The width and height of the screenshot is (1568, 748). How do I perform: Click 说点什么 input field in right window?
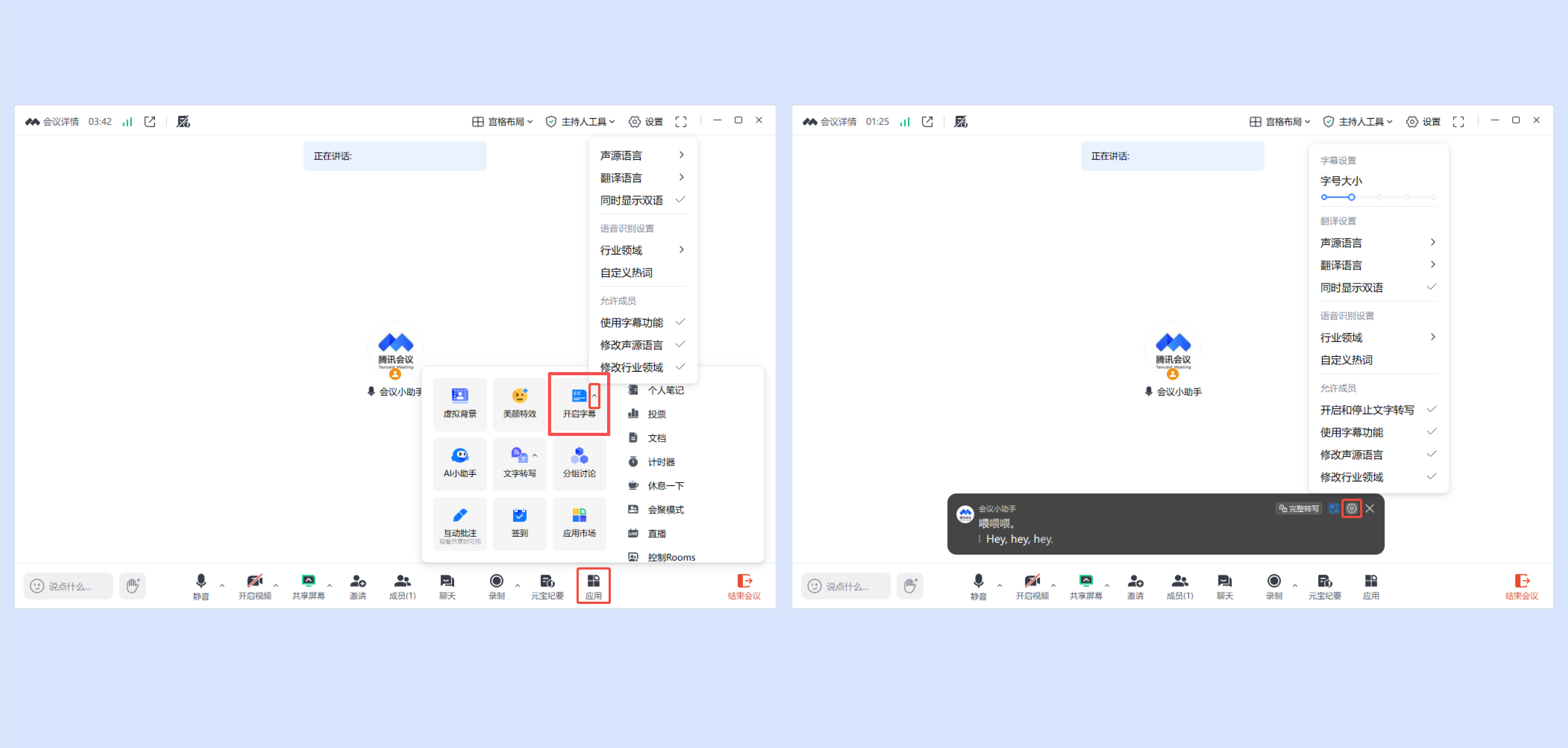[847, 586]
